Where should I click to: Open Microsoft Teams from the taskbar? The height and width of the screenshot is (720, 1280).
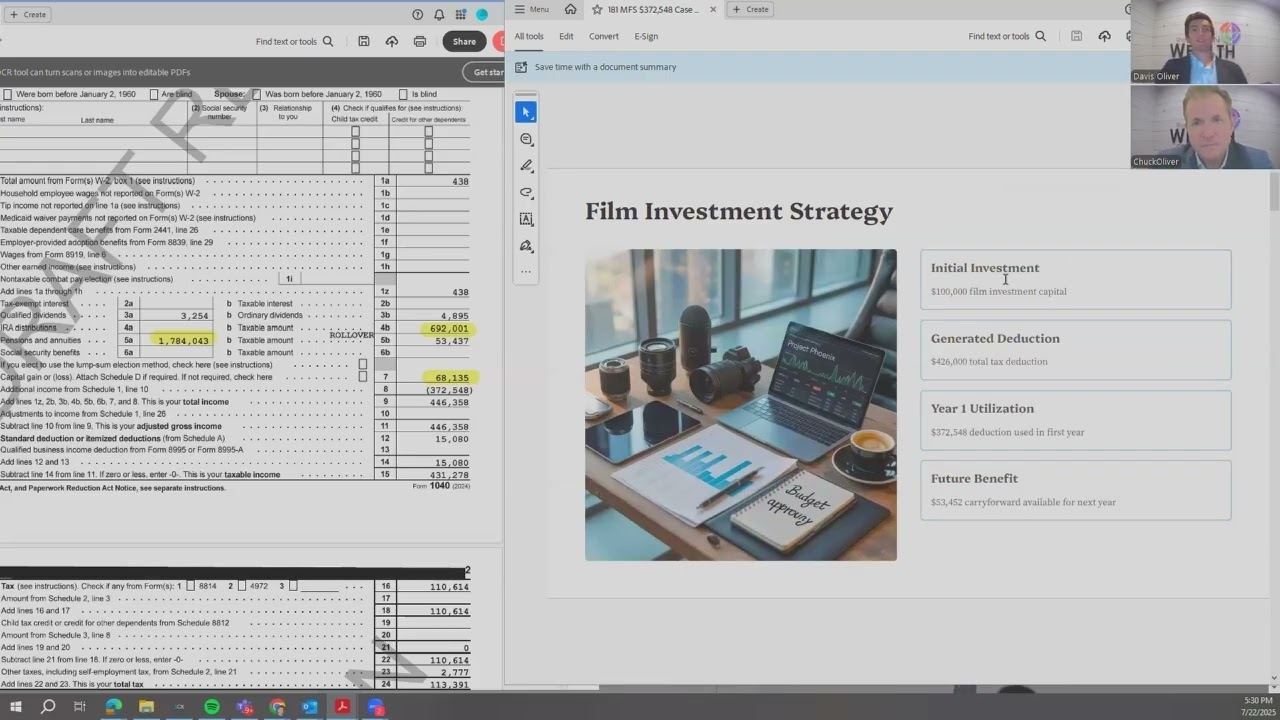(x=245, y=707)
